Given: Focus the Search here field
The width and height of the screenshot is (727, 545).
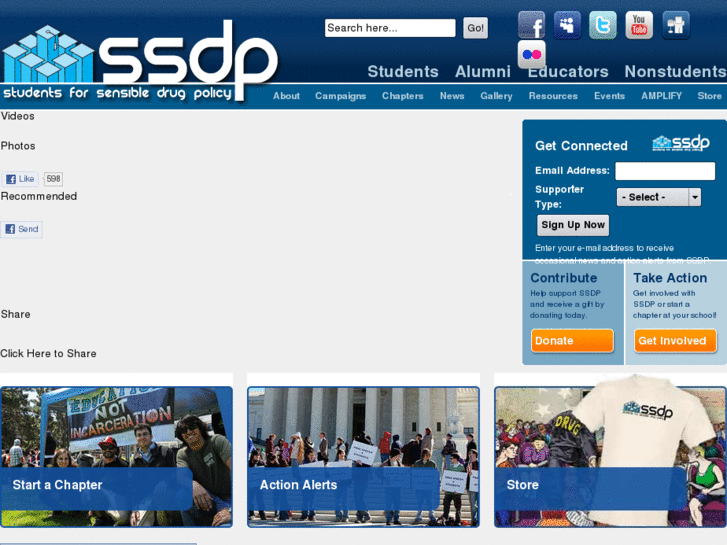Looking at the screenshot, I should (390, 28).
